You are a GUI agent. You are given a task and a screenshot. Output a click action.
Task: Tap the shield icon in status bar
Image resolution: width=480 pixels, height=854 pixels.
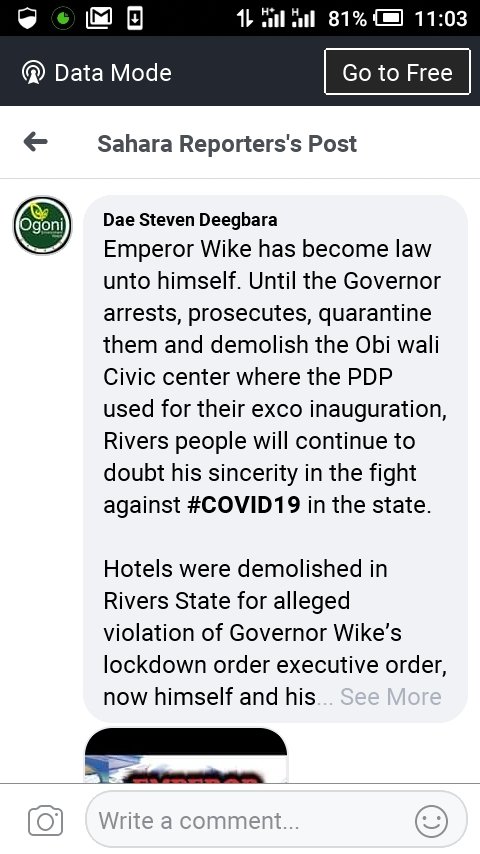point(27,19)
